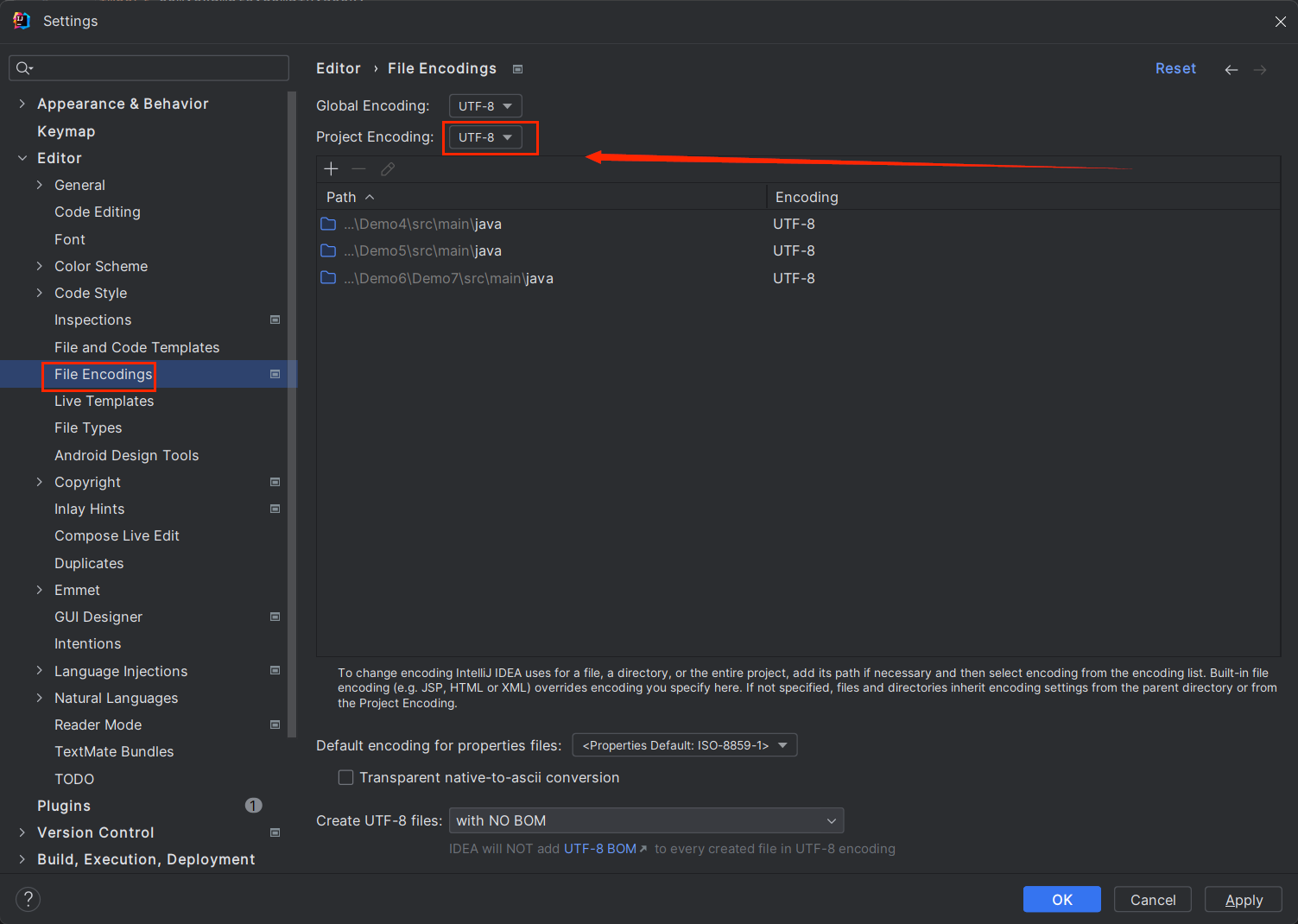1298x924 pixels.
Task: Open the Create UTF-8 files dropdown
Action: pyautogui.click(x=646, y=820)
